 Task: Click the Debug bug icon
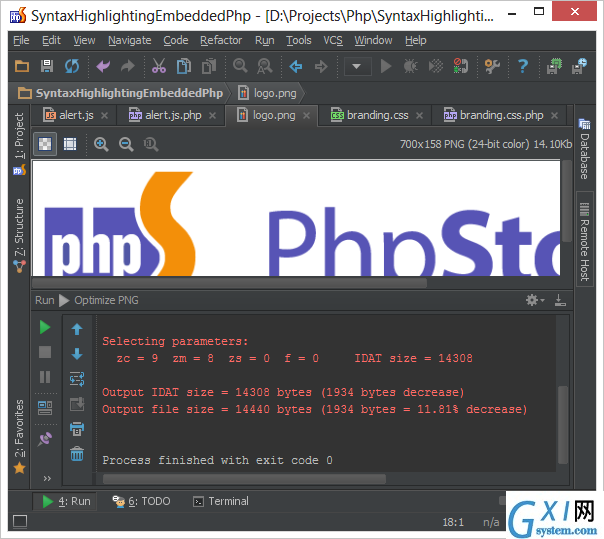click(411, 66)
